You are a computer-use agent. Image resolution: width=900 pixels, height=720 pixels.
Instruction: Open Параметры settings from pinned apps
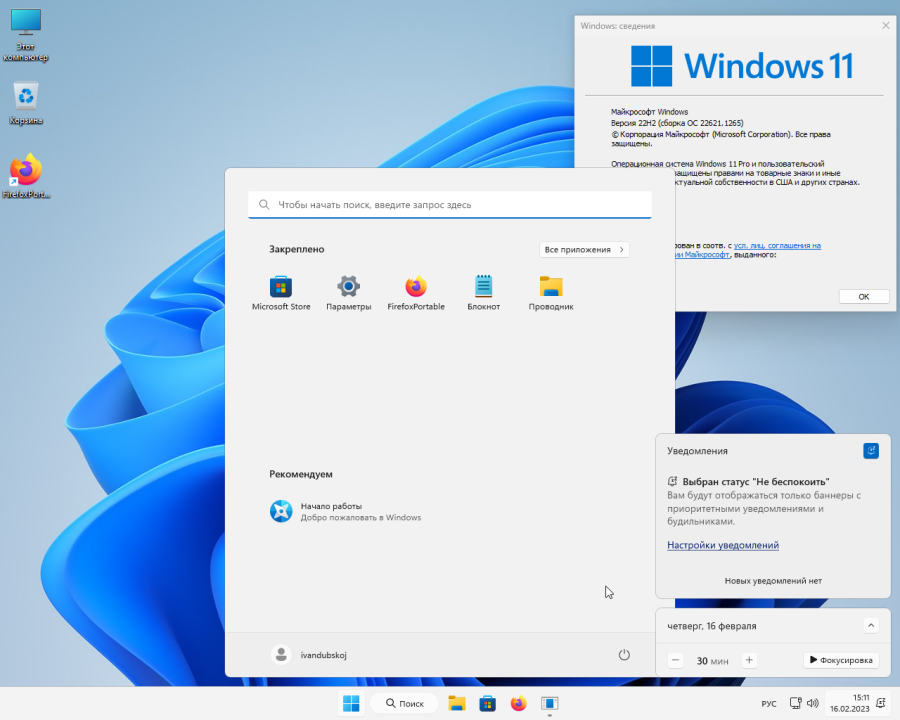(x=348, y=293)
